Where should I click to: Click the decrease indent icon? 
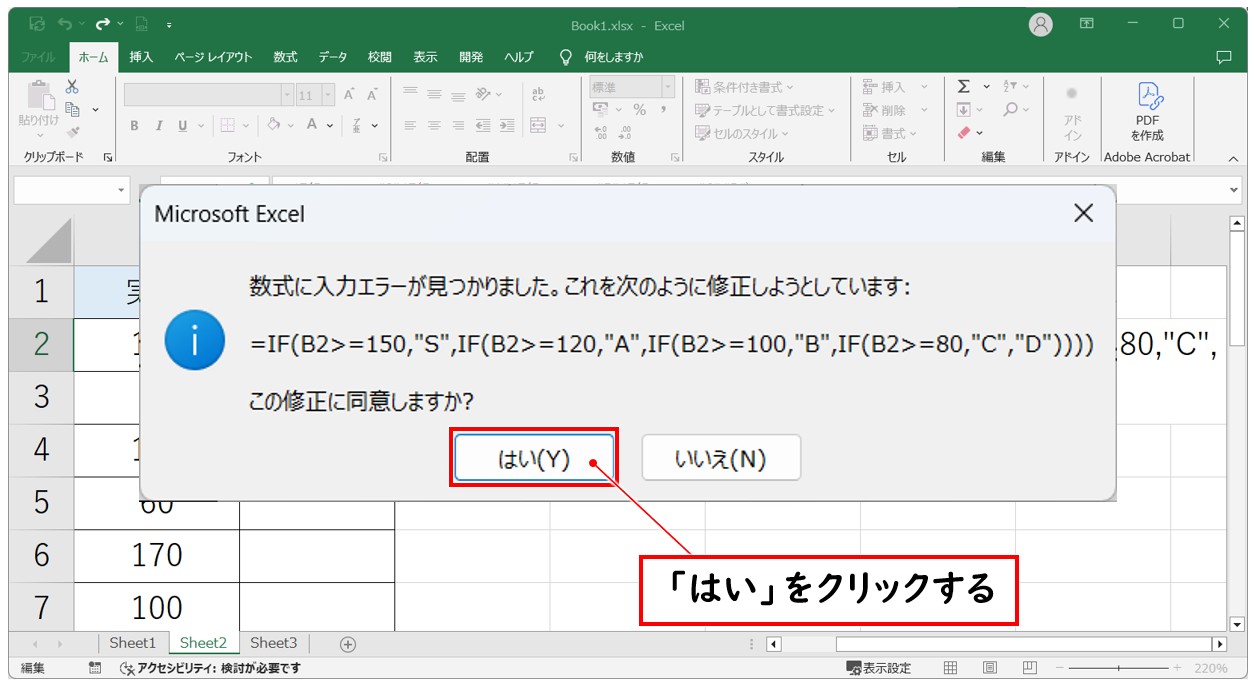tap(483, 126)
